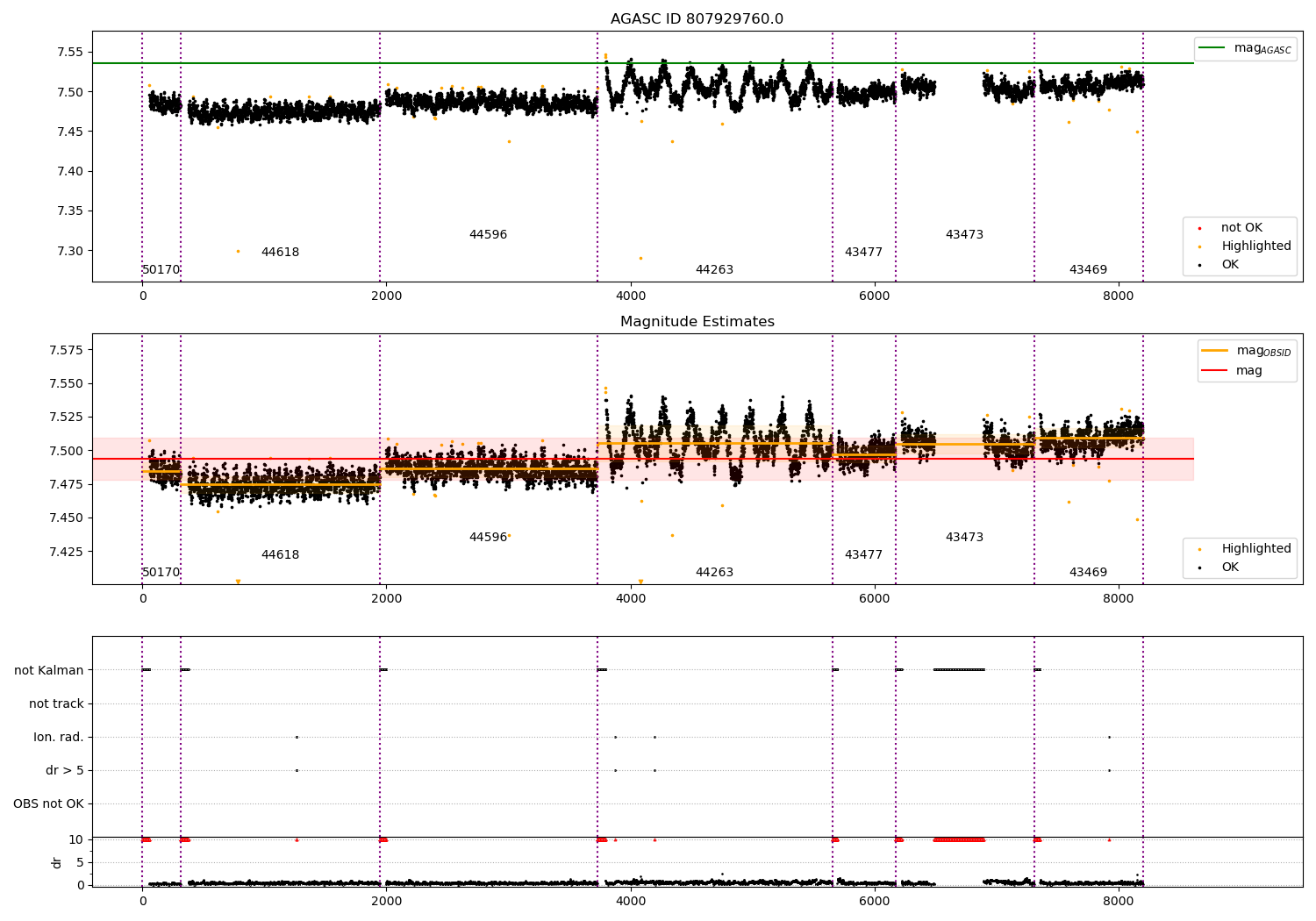This screenshot has width=1316, height=921.
Task: Select the dr > 5 axis label
Action: [x=65, y=770]
